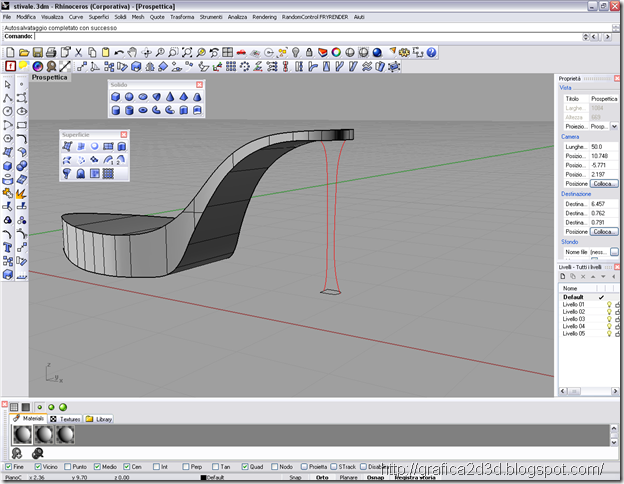Open the Proiezione dropdown arrow
Image resolution: width=624 pixels, height=484 pixels.
614,127
